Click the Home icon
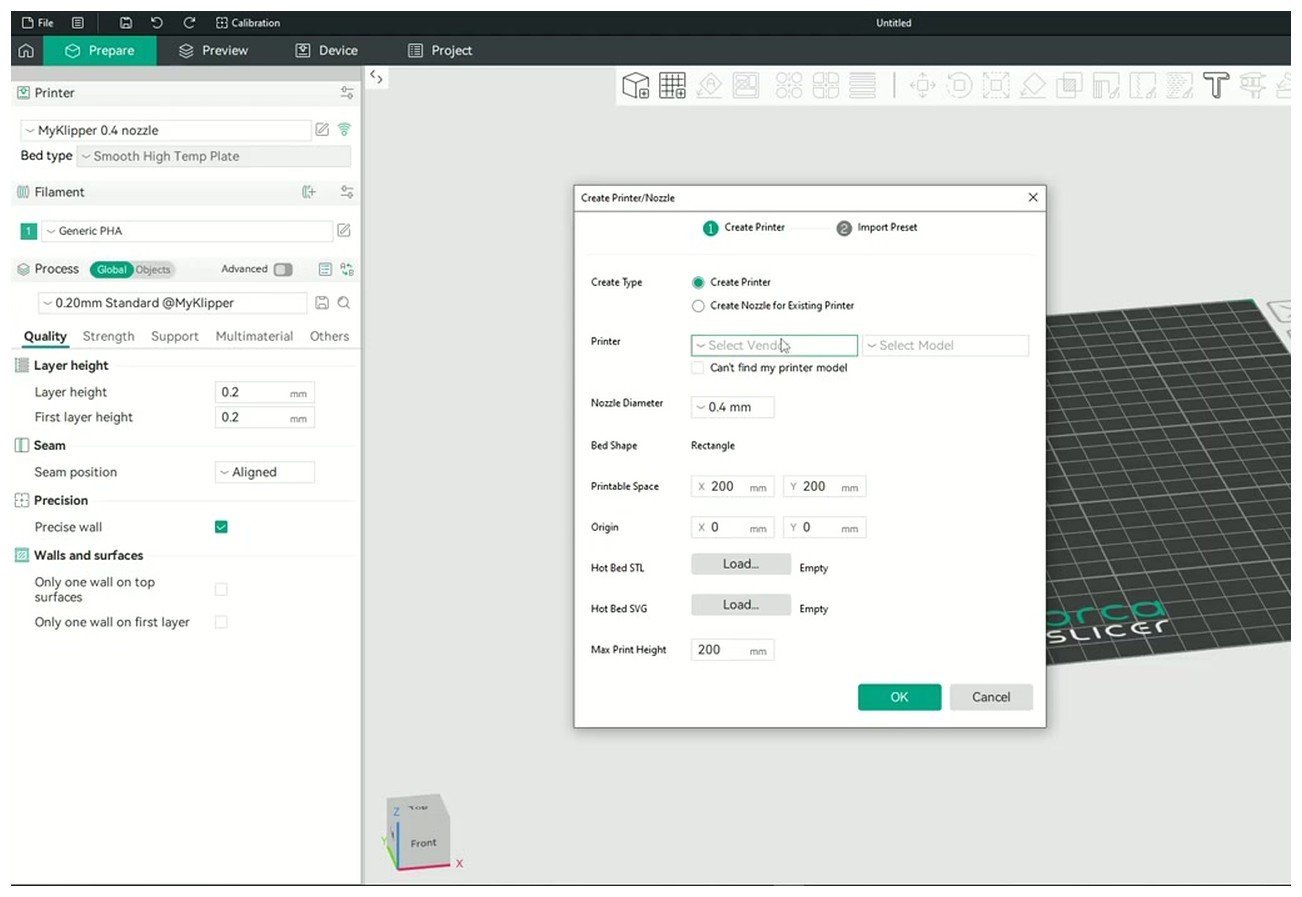Viewport: 1302px width, 897px height. [27, 51]
